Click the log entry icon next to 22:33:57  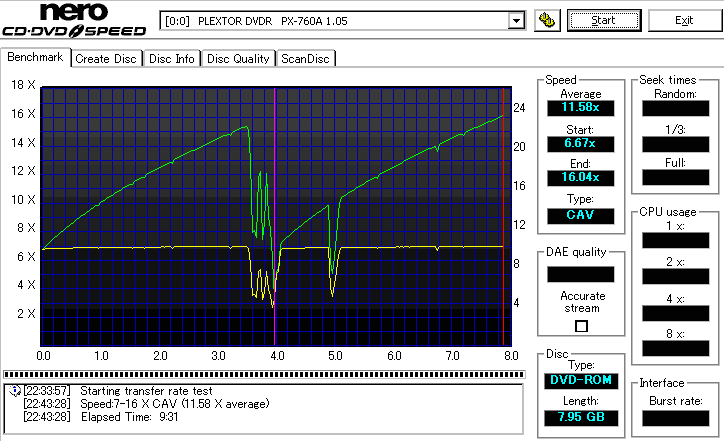tap(12, 390)
